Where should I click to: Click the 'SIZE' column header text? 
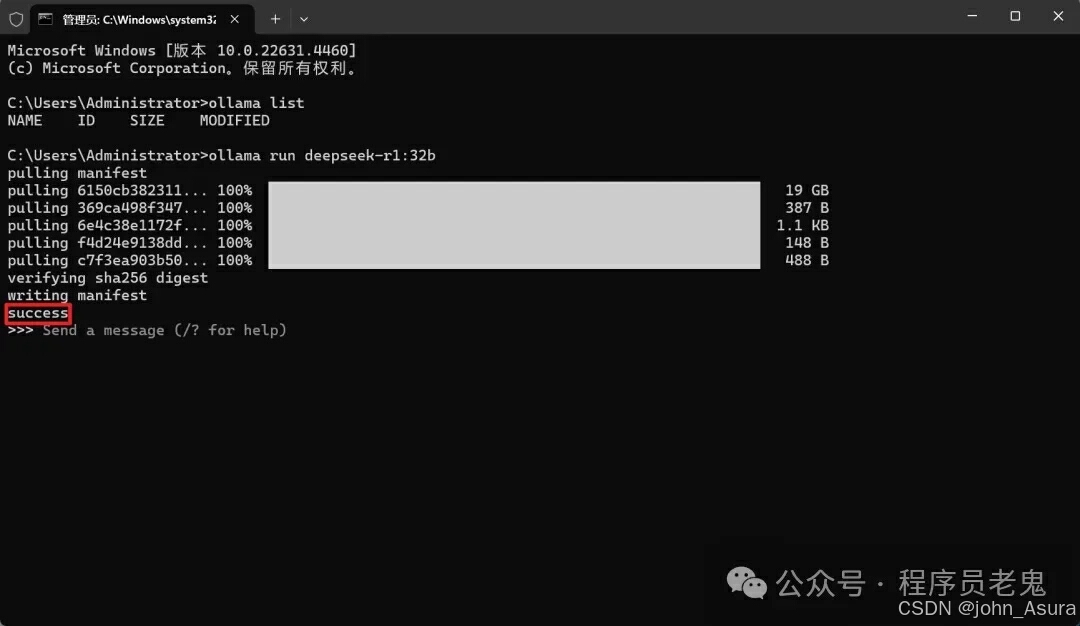[x=147, y=121]
